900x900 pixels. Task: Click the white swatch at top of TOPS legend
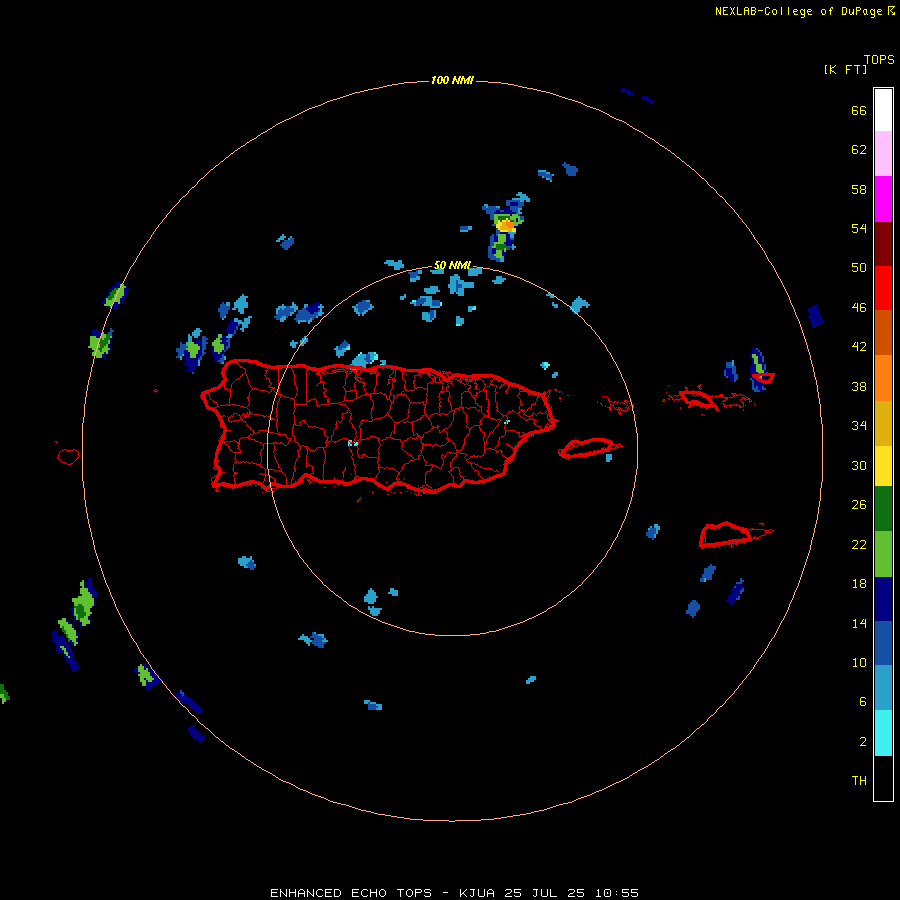point(883,110)
